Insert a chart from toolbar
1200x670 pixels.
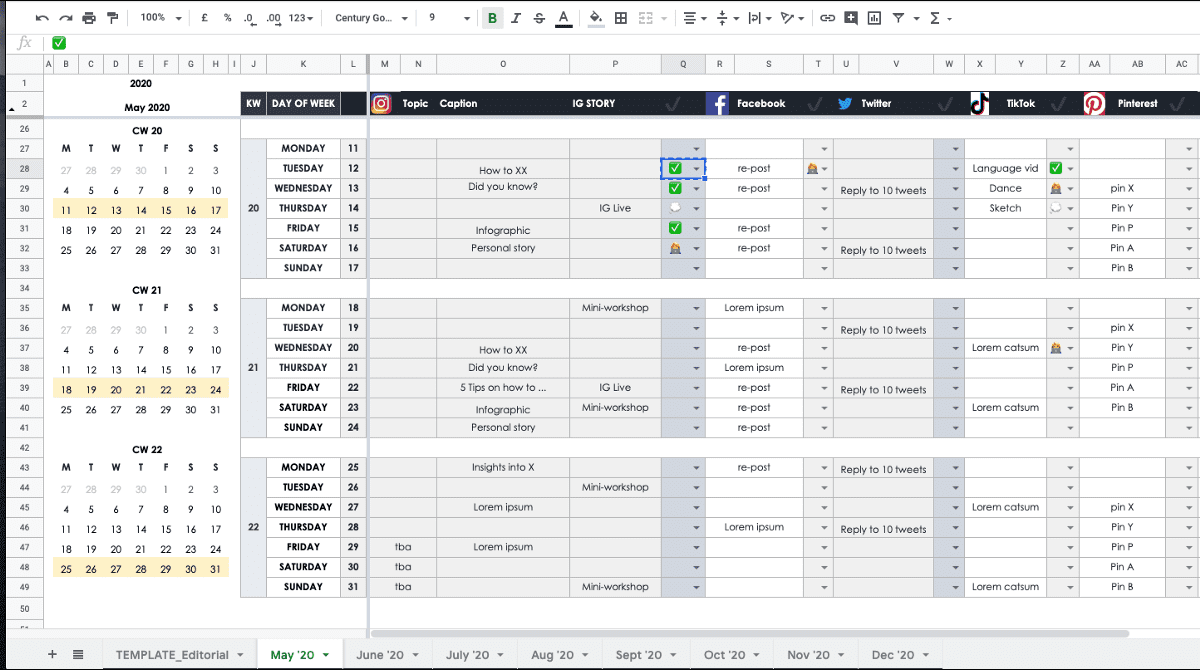875,18
